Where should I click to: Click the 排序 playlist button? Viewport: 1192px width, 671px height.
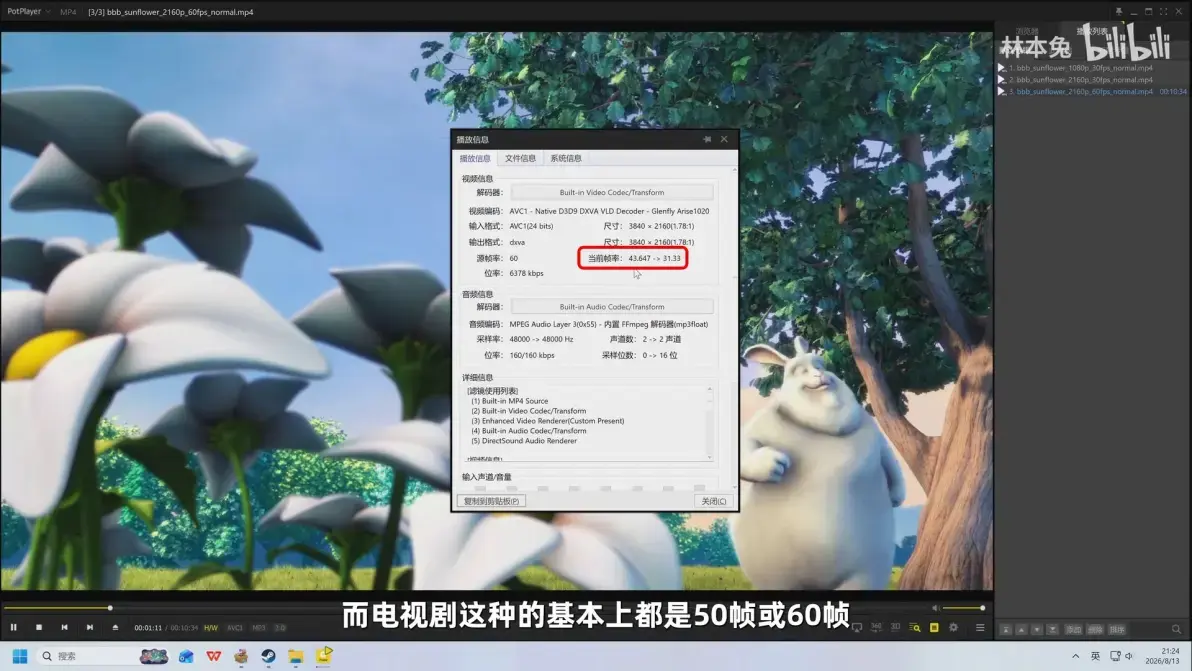[x=1117, y=629]
